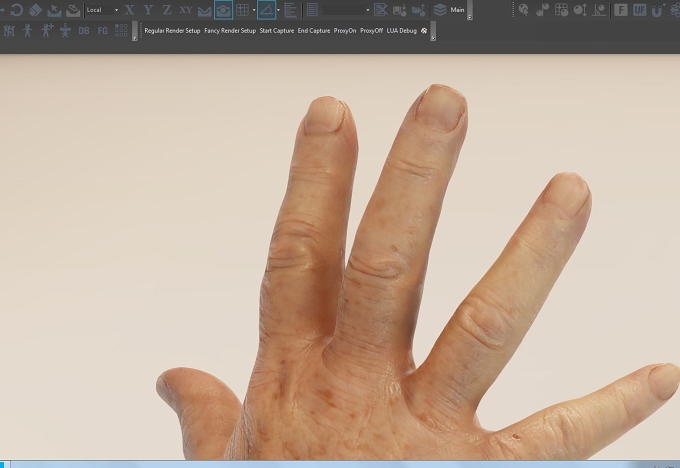Click the physics linked spheres icon

(542, 10)
